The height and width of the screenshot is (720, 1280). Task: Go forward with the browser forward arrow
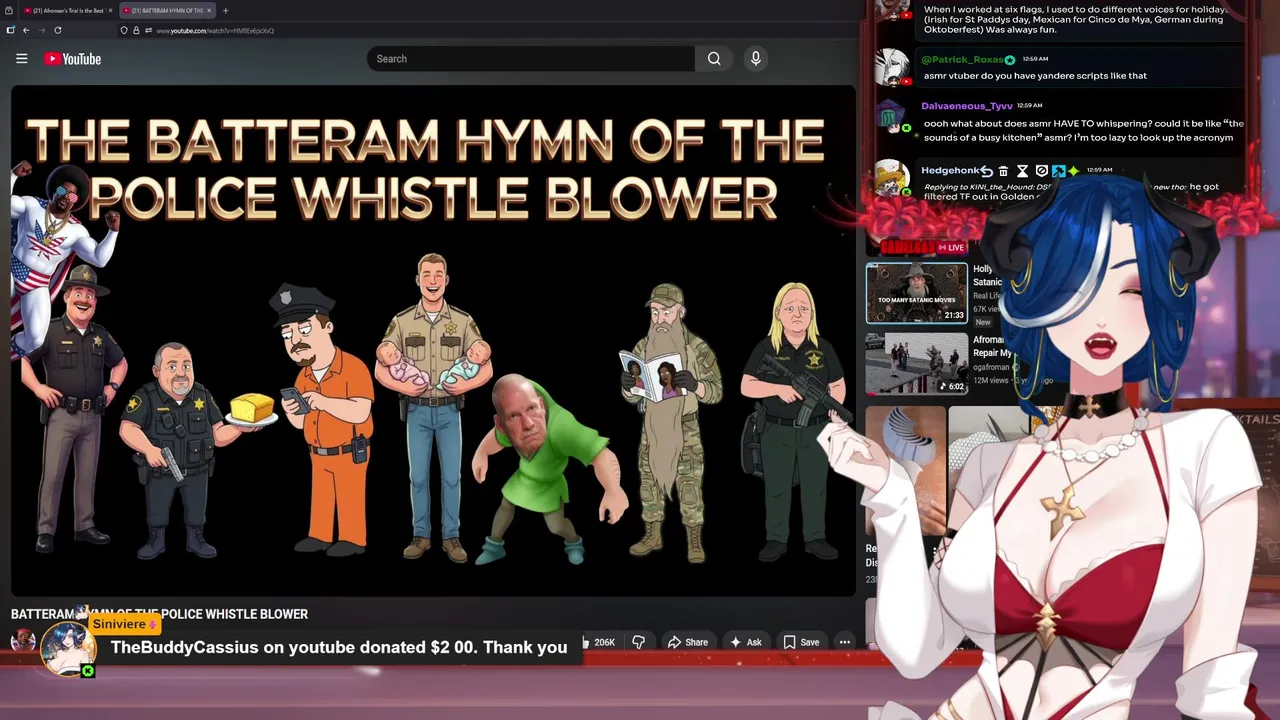point(42,30)
